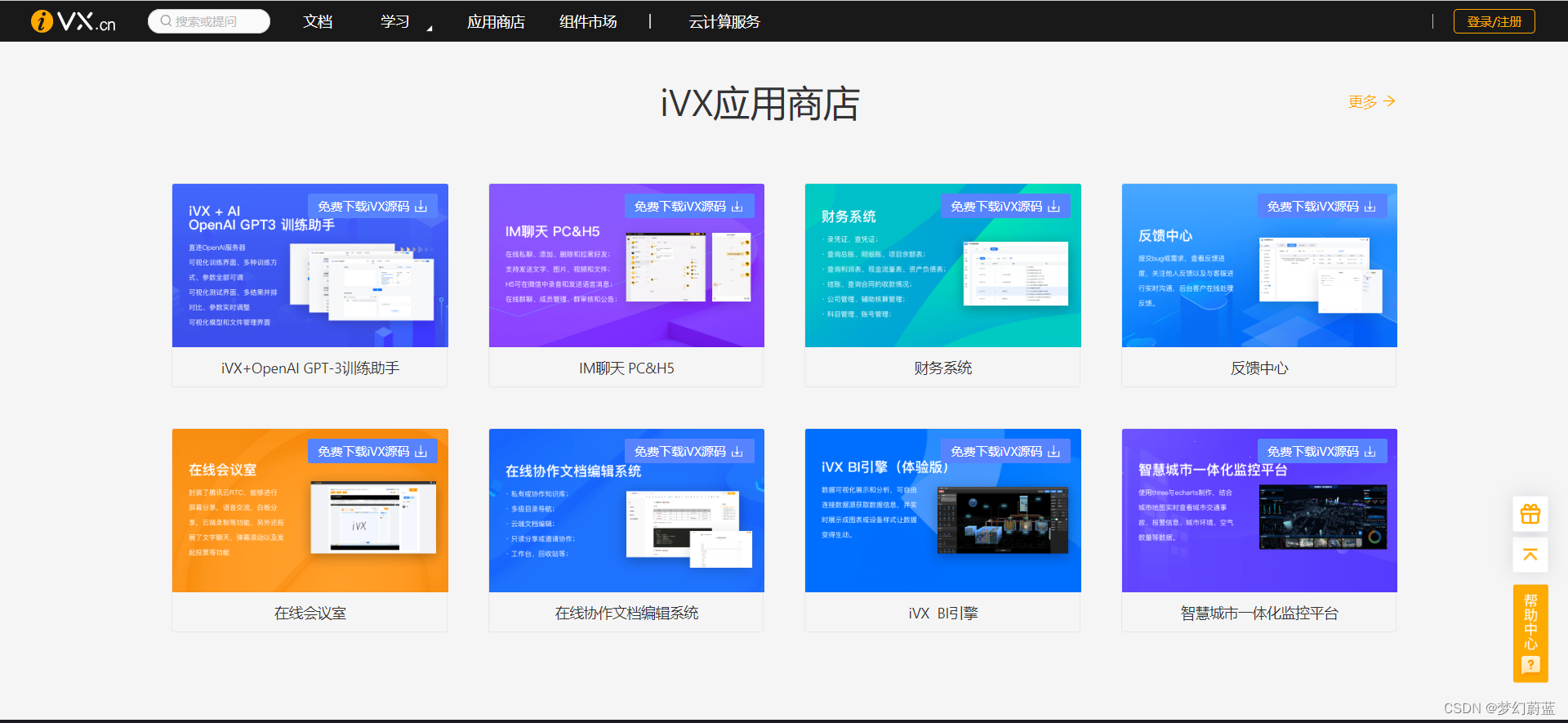
Task: Go to 应用商店 in the navigation bar
Action: [496, 21]
